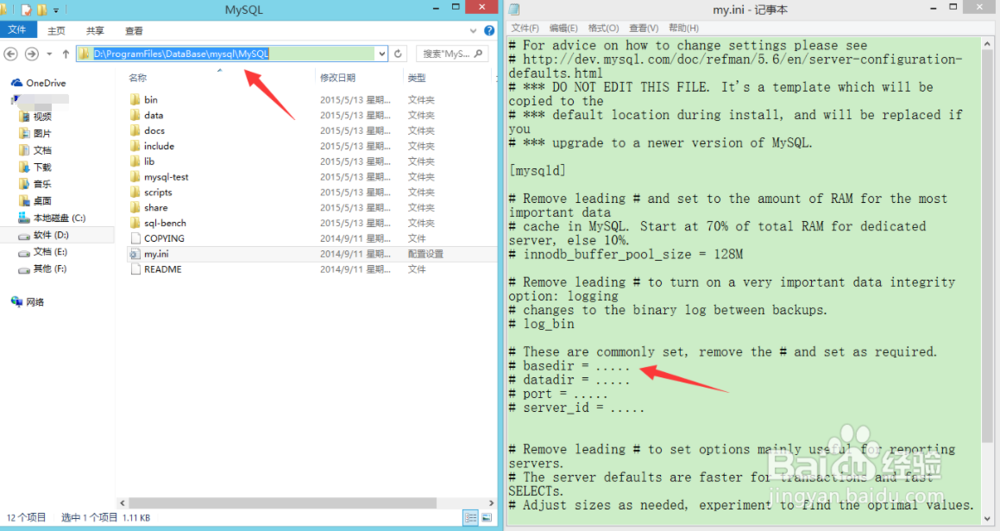
Task: Open Notepad 编辑(E) menu
Action: [x=563, y=28]
